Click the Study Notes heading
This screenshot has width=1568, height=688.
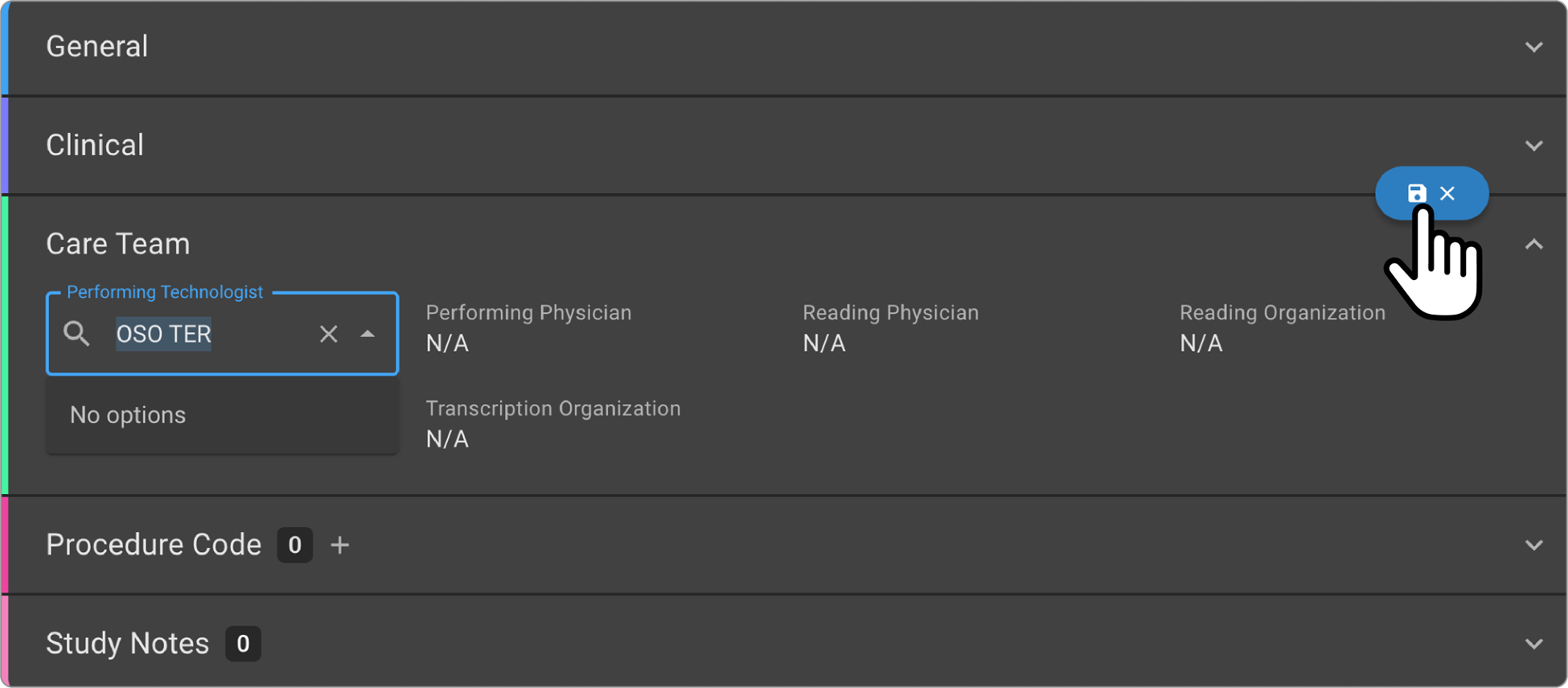[x=127, y=644]
